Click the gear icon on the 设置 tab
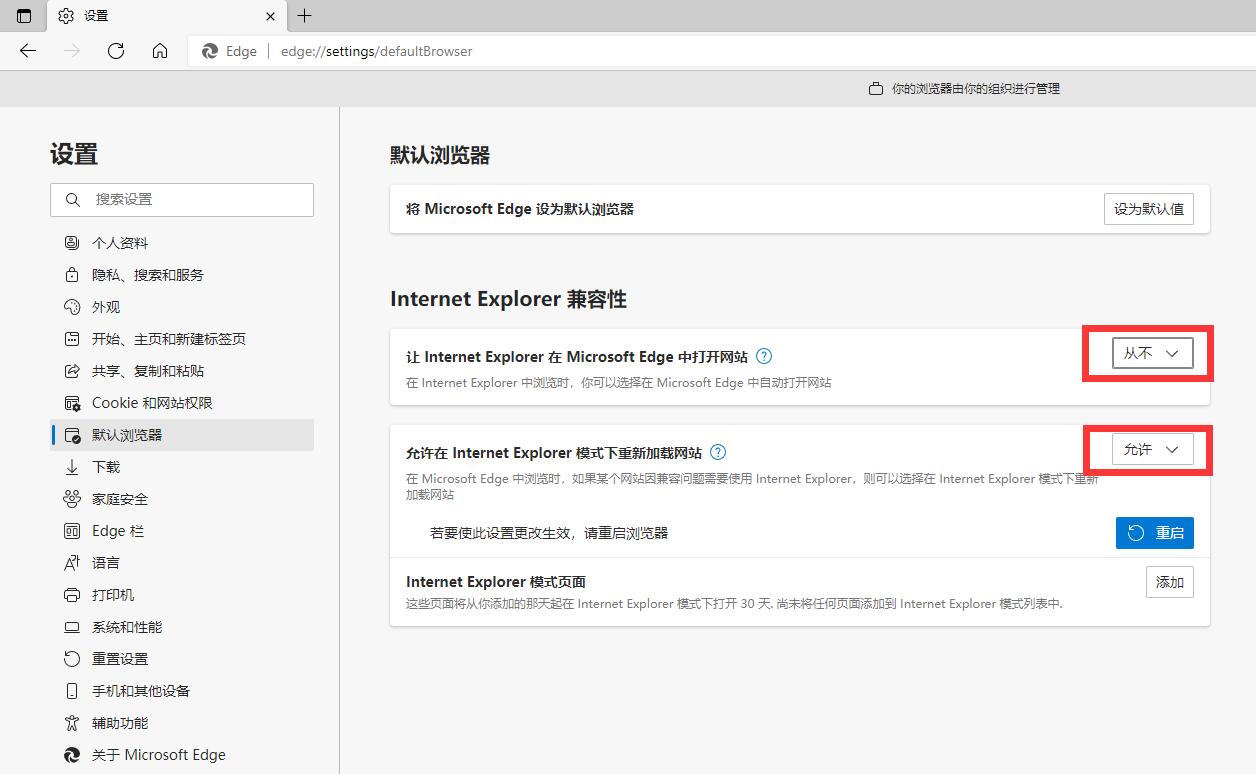Viewport: 1256px width, 774px height. tap(66, 15)
